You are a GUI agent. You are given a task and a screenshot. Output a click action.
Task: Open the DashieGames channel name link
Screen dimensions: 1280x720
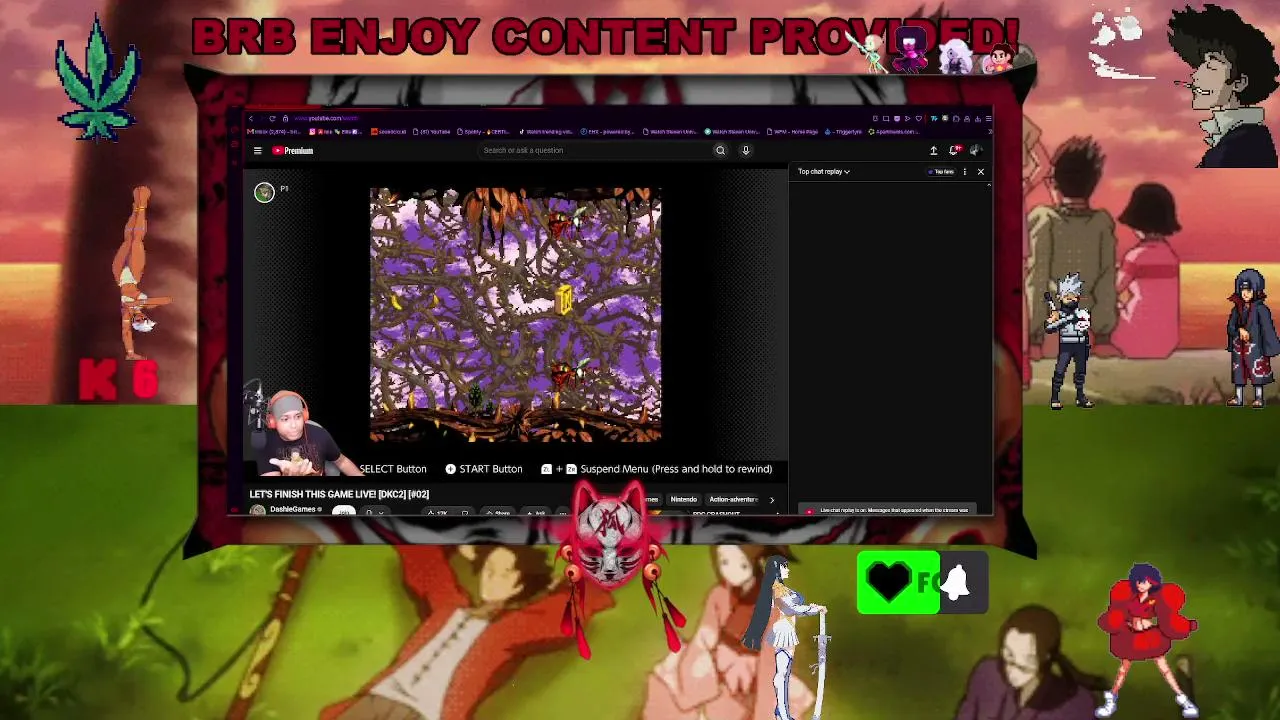(292, 509)
